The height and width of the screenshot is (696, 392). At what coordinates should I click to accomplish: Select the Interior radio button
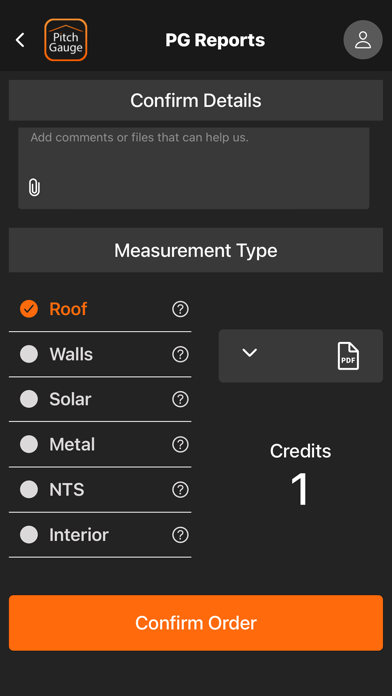[x=29, y=535]
